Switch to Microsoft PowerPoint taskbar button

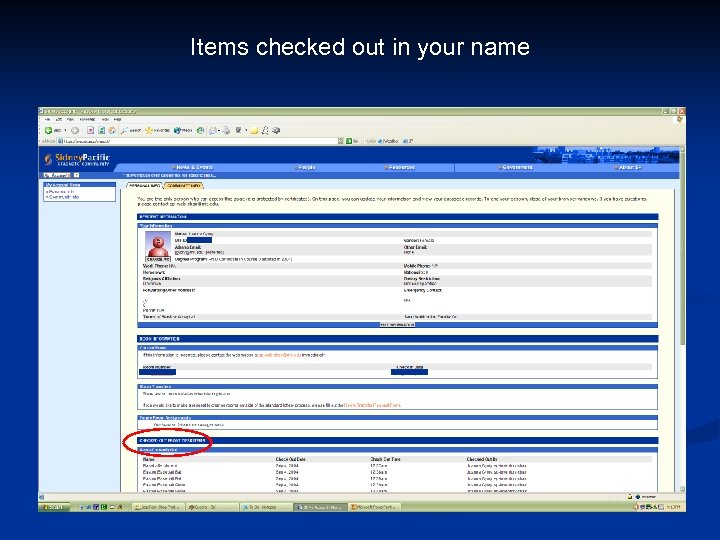coord(375,507)
